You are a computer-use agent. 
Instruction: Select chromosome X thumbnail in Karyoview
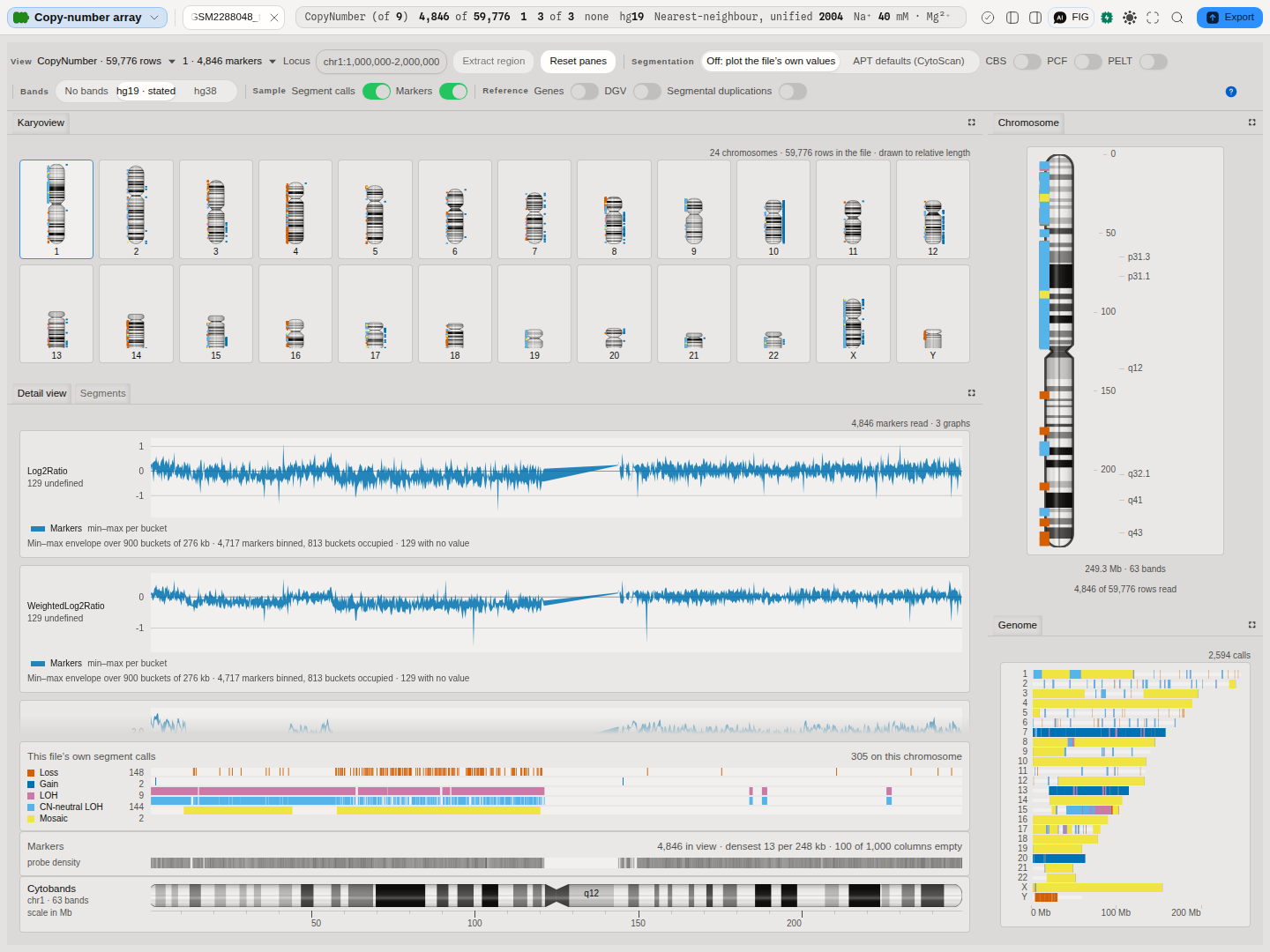pyautogui.click(x=853, y=314)
